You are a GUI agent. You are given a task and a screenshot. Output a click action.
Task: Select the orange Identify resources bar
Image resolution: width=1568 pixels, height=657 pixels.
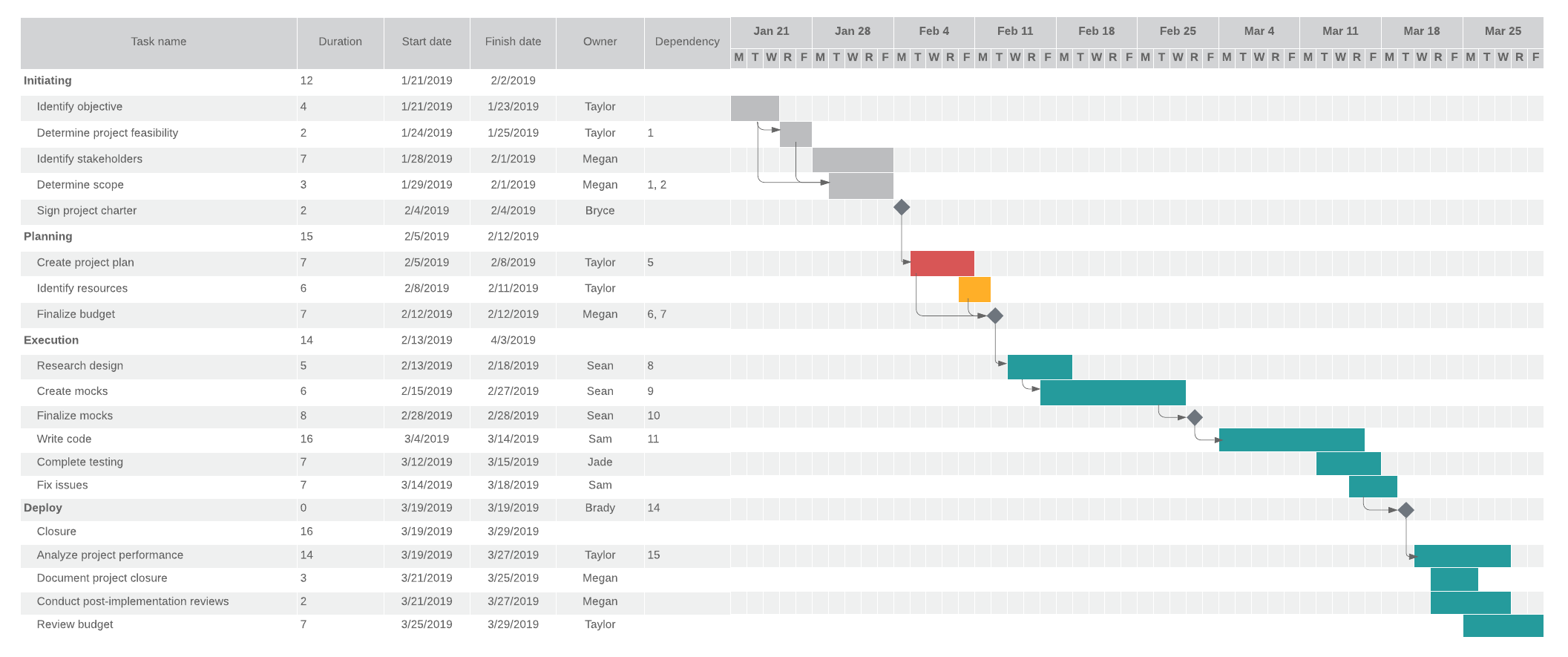pos(974,289)
